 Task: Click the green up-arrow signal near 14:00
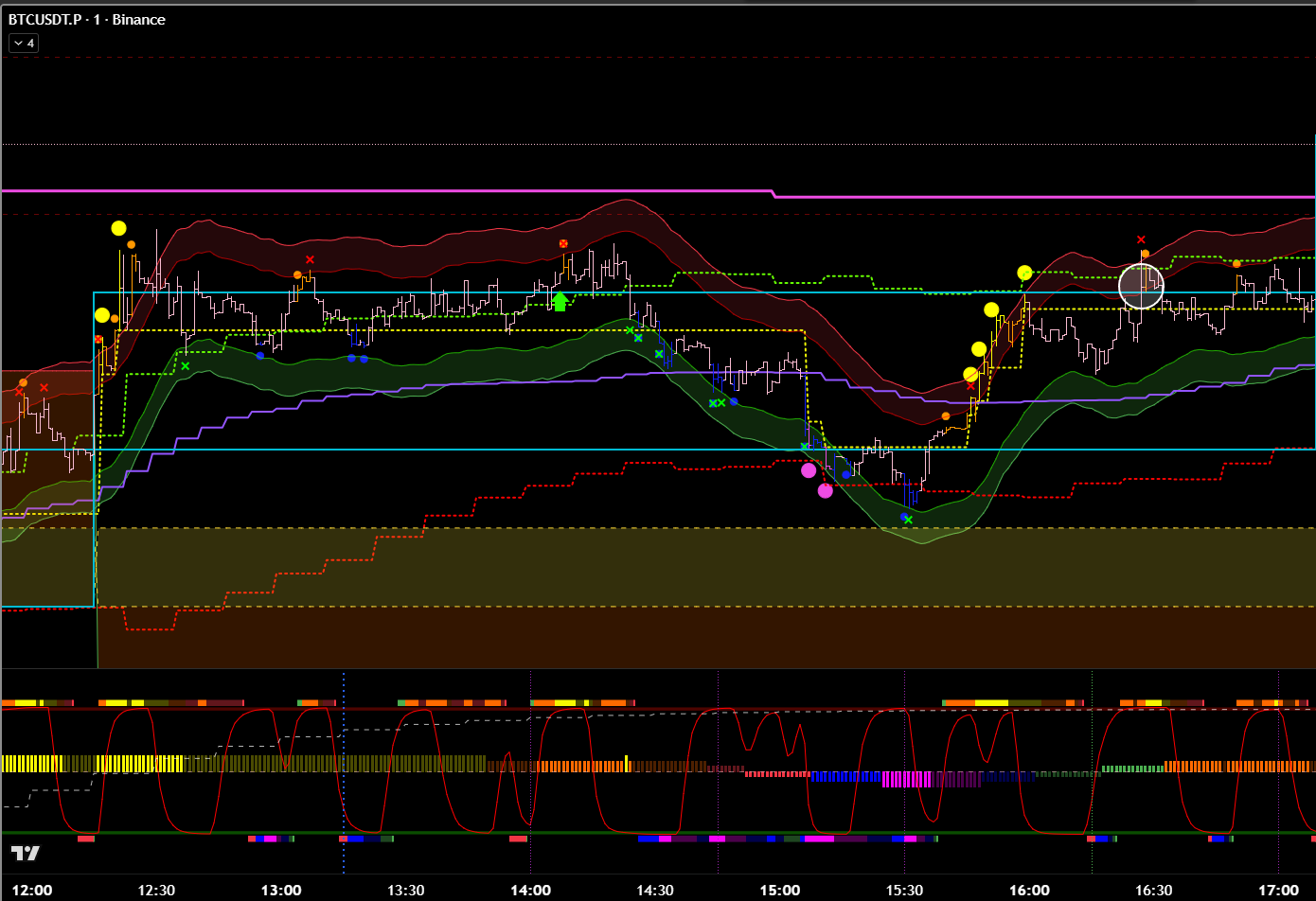coord(560,301)
